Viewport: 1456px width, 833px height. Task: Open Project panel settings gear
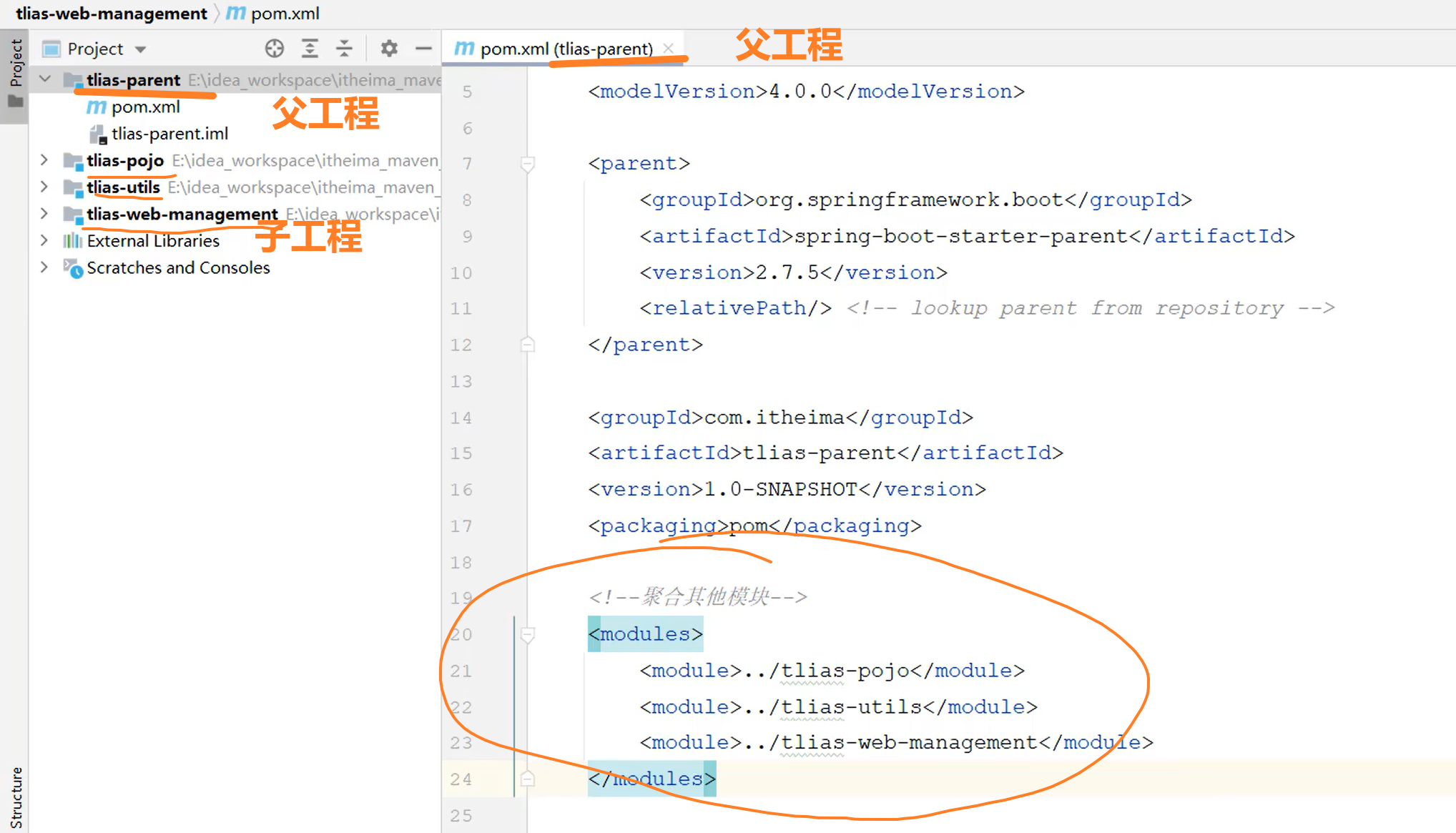389,49
